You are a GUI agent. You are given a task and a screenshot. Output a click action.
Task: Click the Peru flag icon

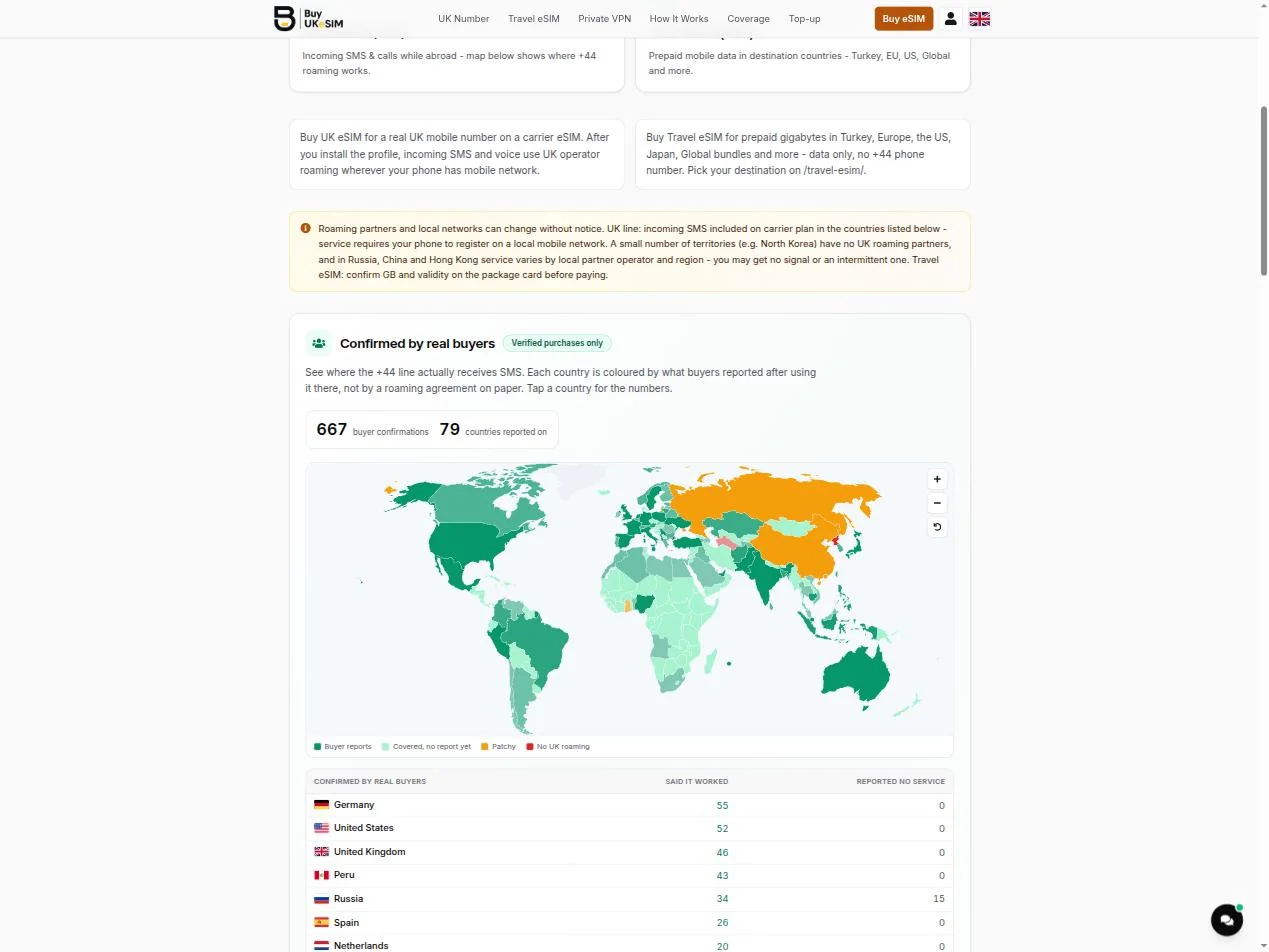tap(321, 875)
